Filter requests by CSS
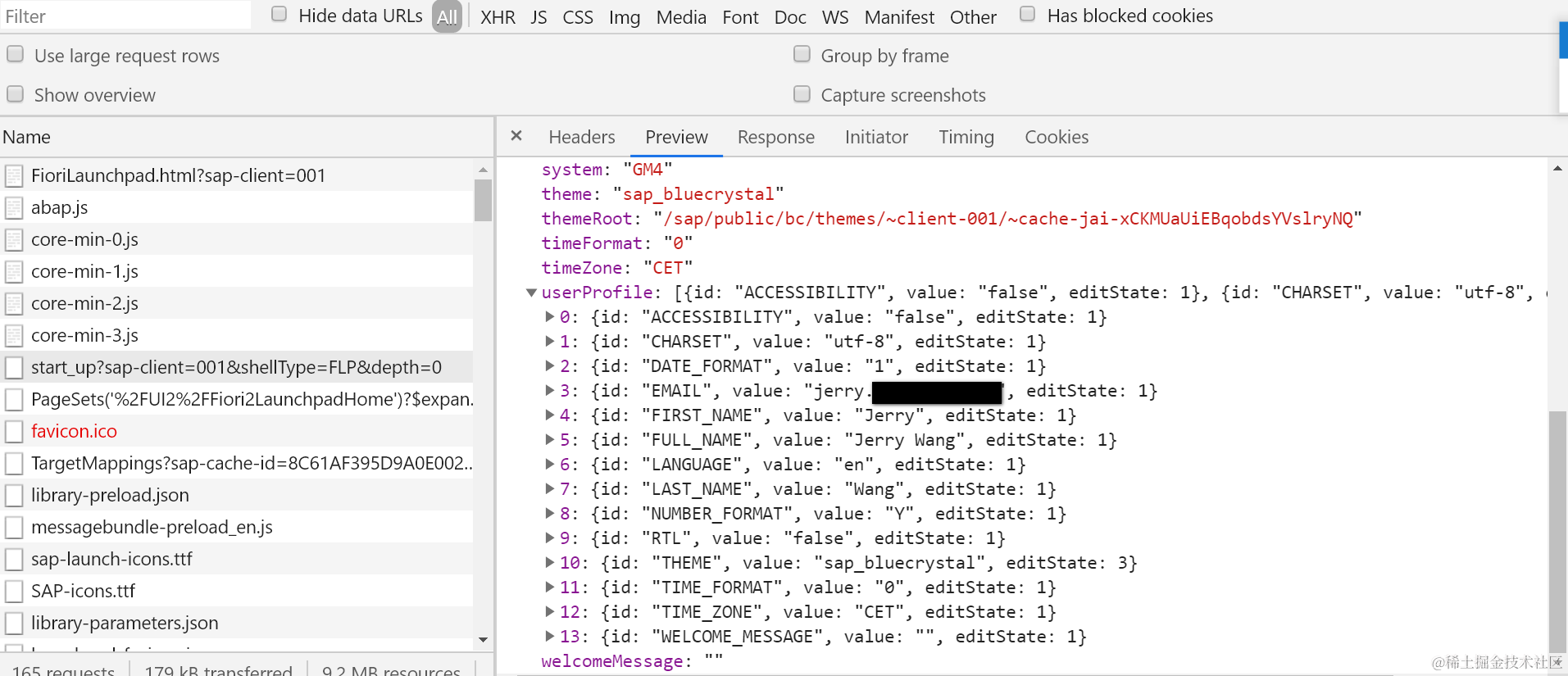The height and width of the screenshot is (676, 1568). point(578,17)
